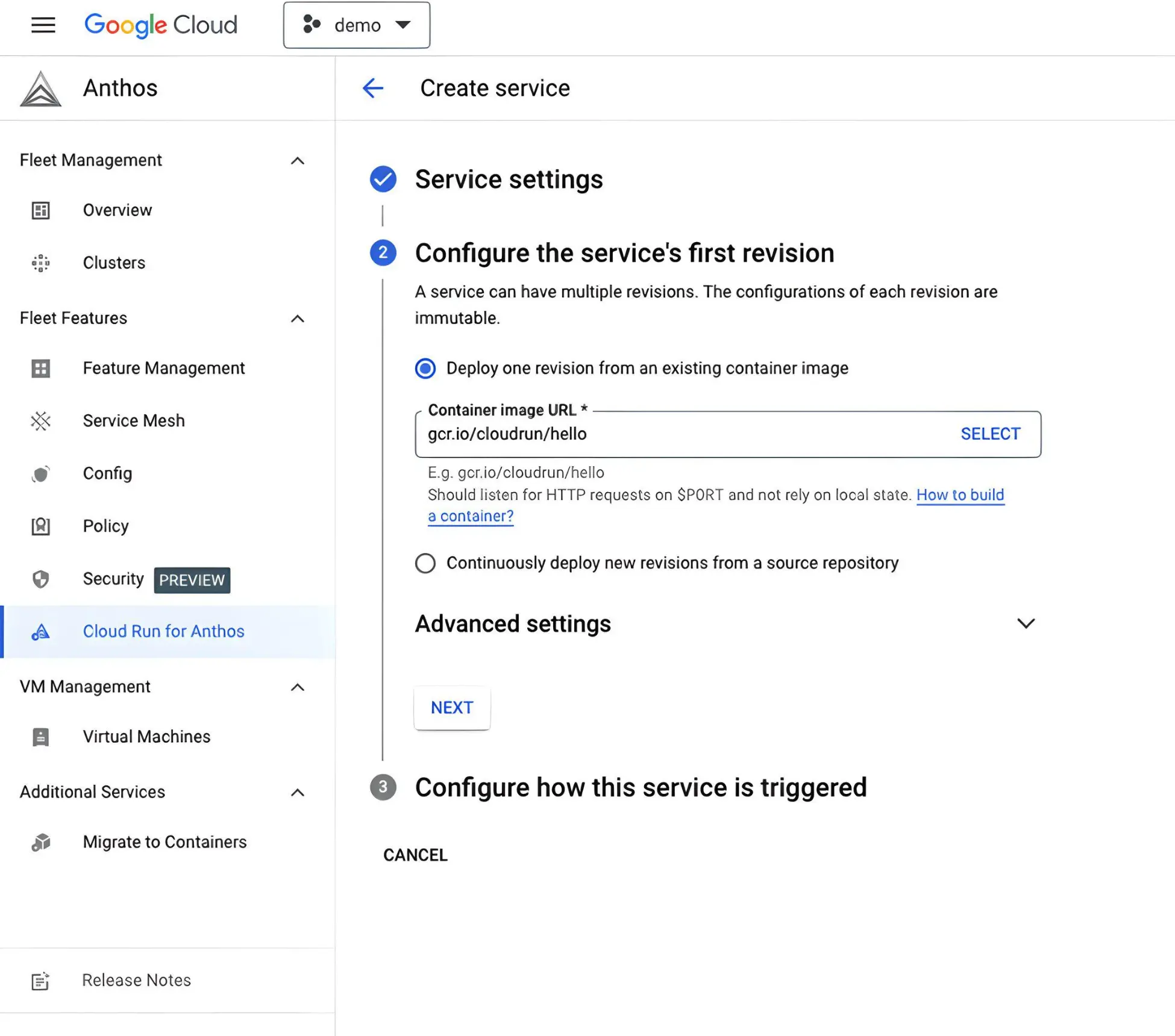
Task: Click the completed Service settings step checkmark
Action: (383, 179)
